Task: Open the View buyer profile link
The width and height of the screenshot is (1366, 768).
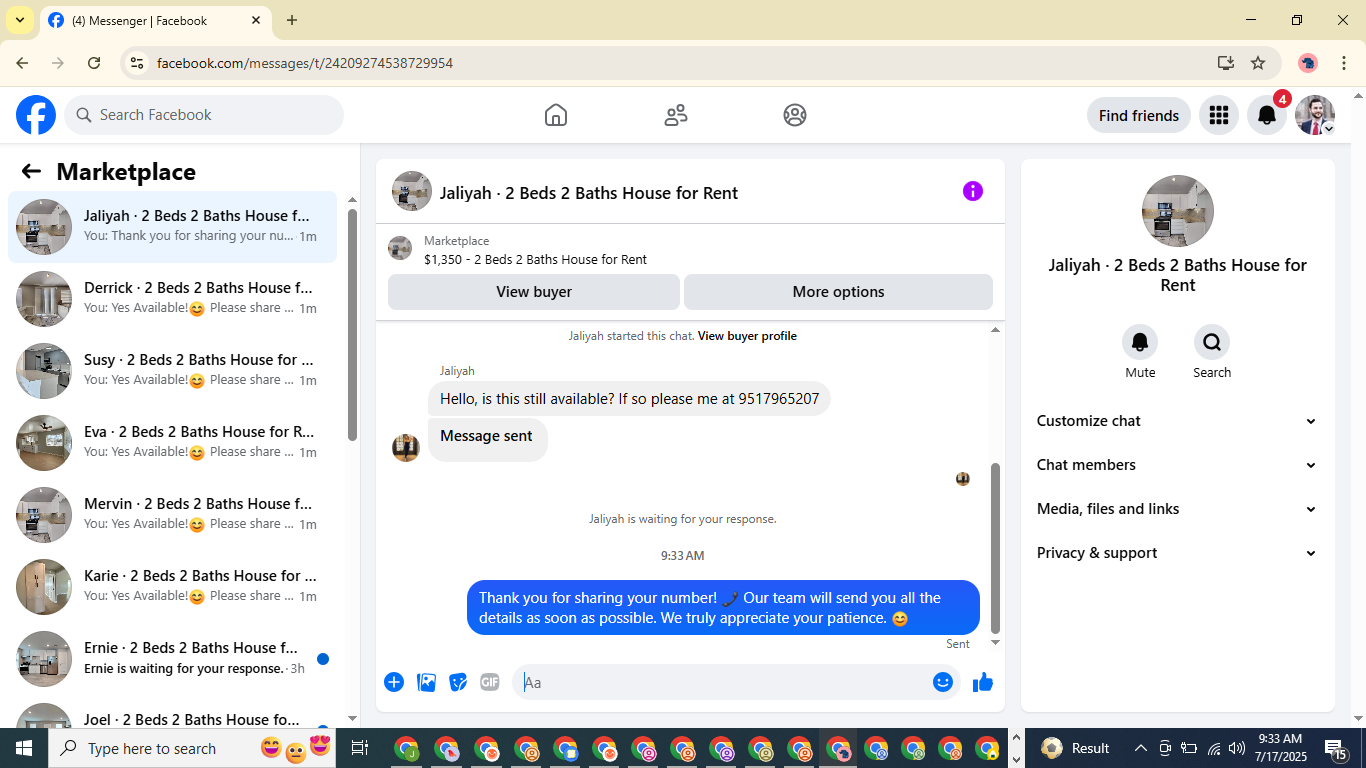Action: coord(747,336)
